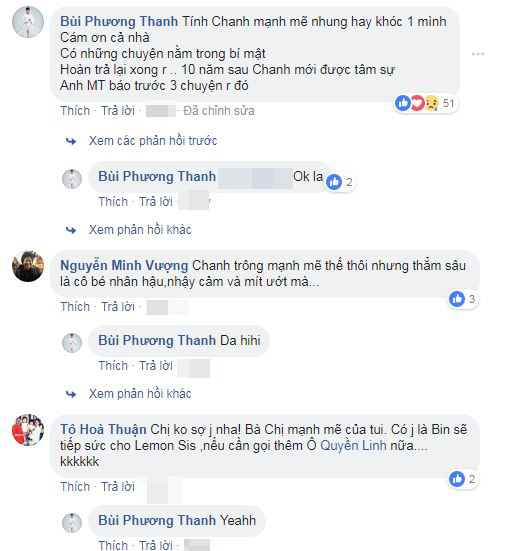512x551 pixels.
Task: Open Bùi Phương Thanh's avatar on top comment
Action: (x=28, y=22)
